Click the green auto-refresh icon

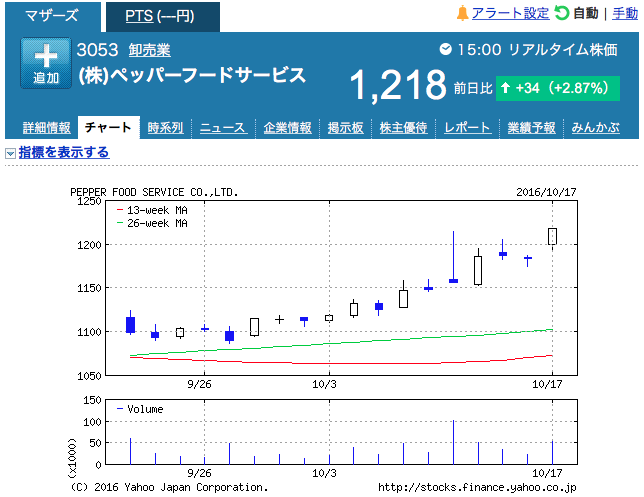click(x=561, y=13)
